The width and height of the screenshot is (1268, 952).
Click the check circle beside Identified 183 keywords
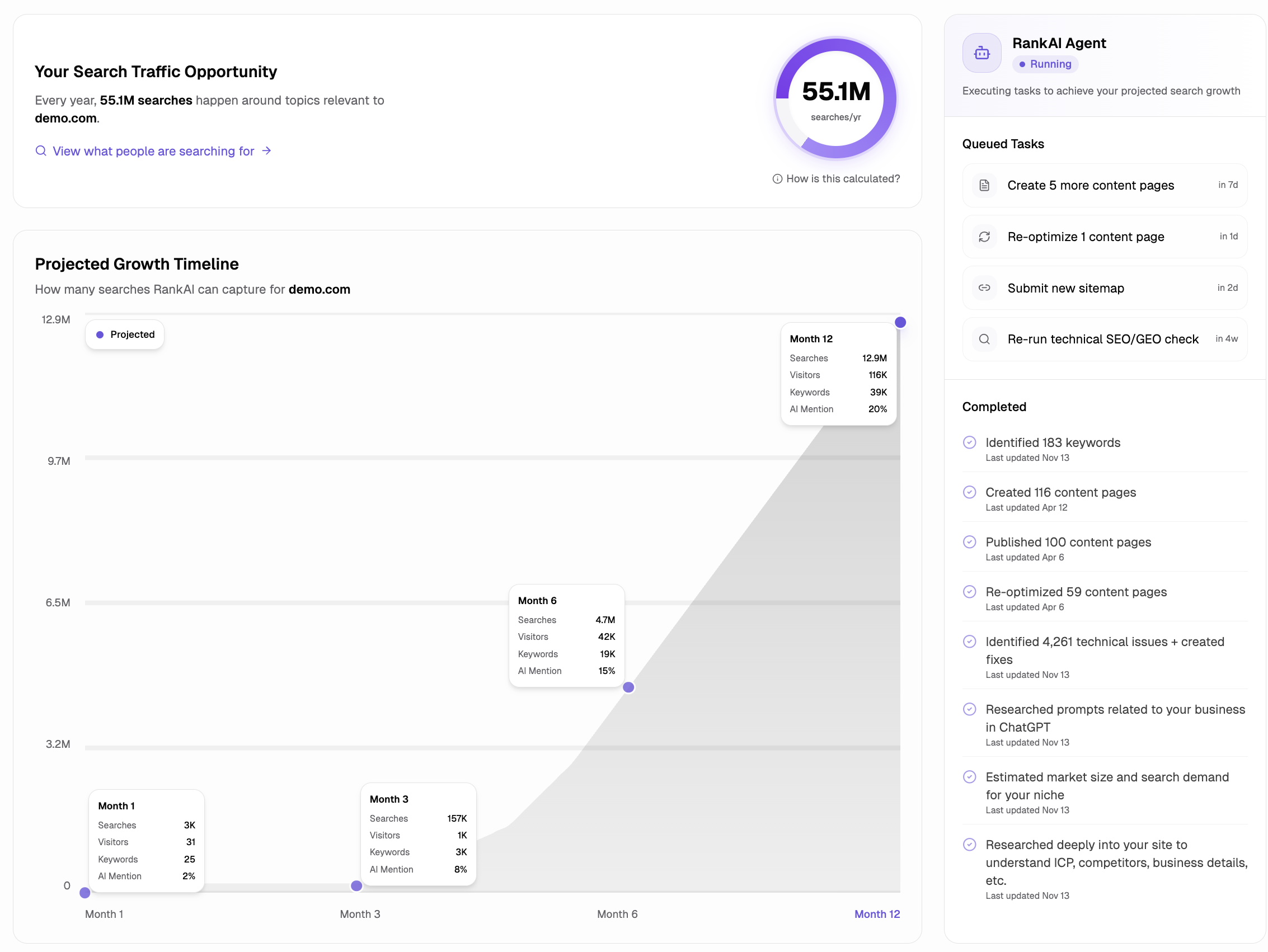tap(969, 442)
